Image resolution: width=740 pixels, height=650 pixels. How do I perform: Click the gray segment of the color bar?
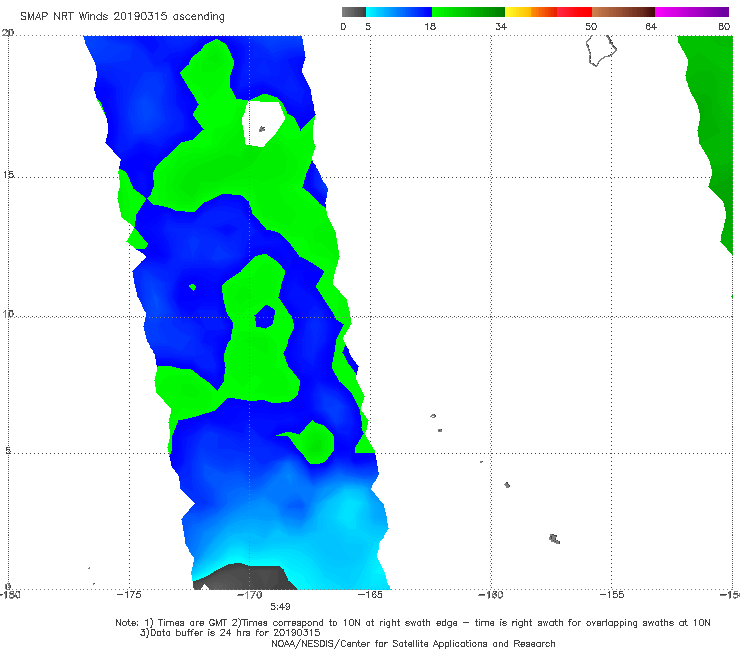coord(354,12)
